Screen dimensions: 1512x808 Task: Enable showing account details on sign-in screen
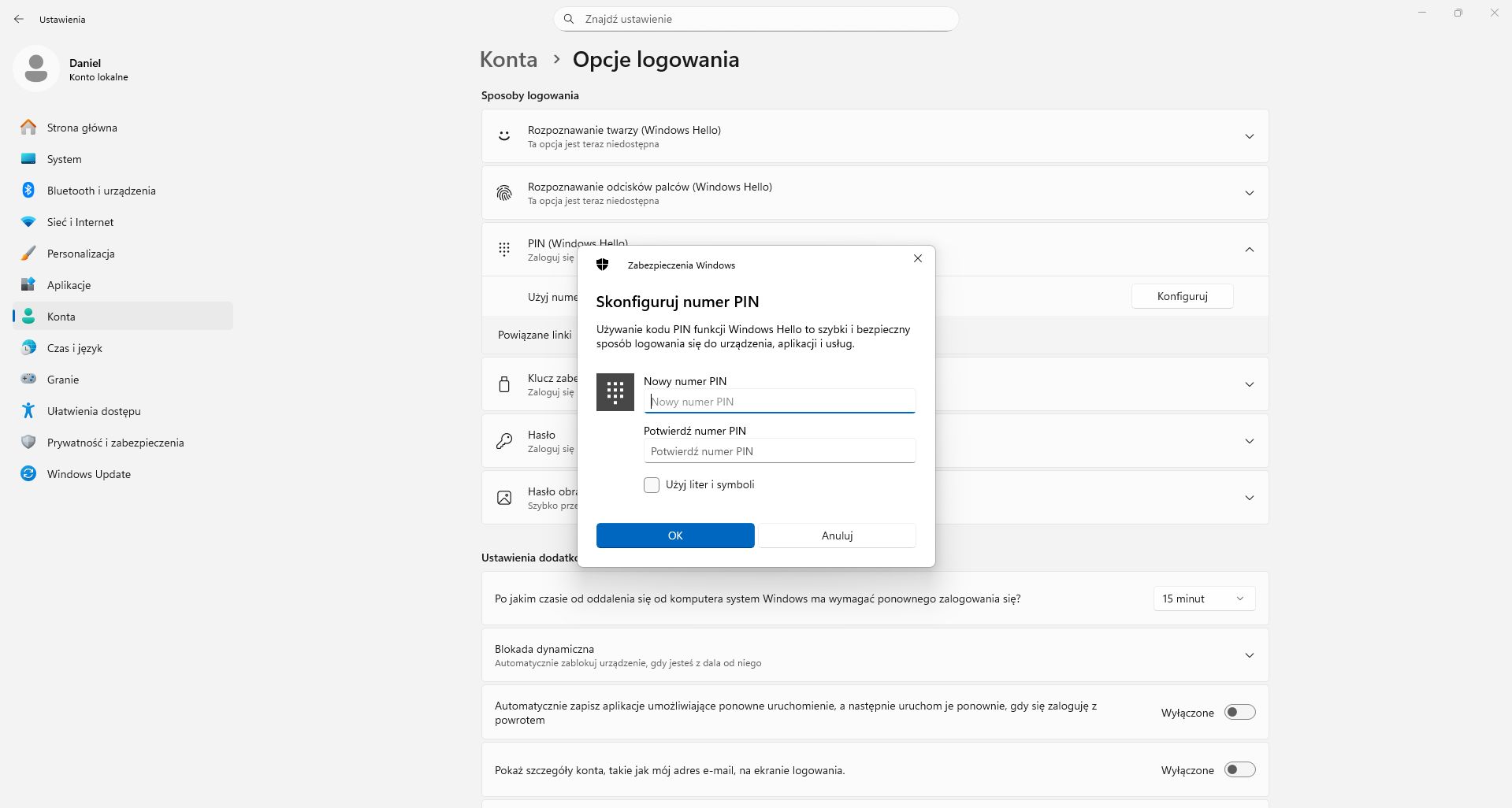pos(1239,770)
